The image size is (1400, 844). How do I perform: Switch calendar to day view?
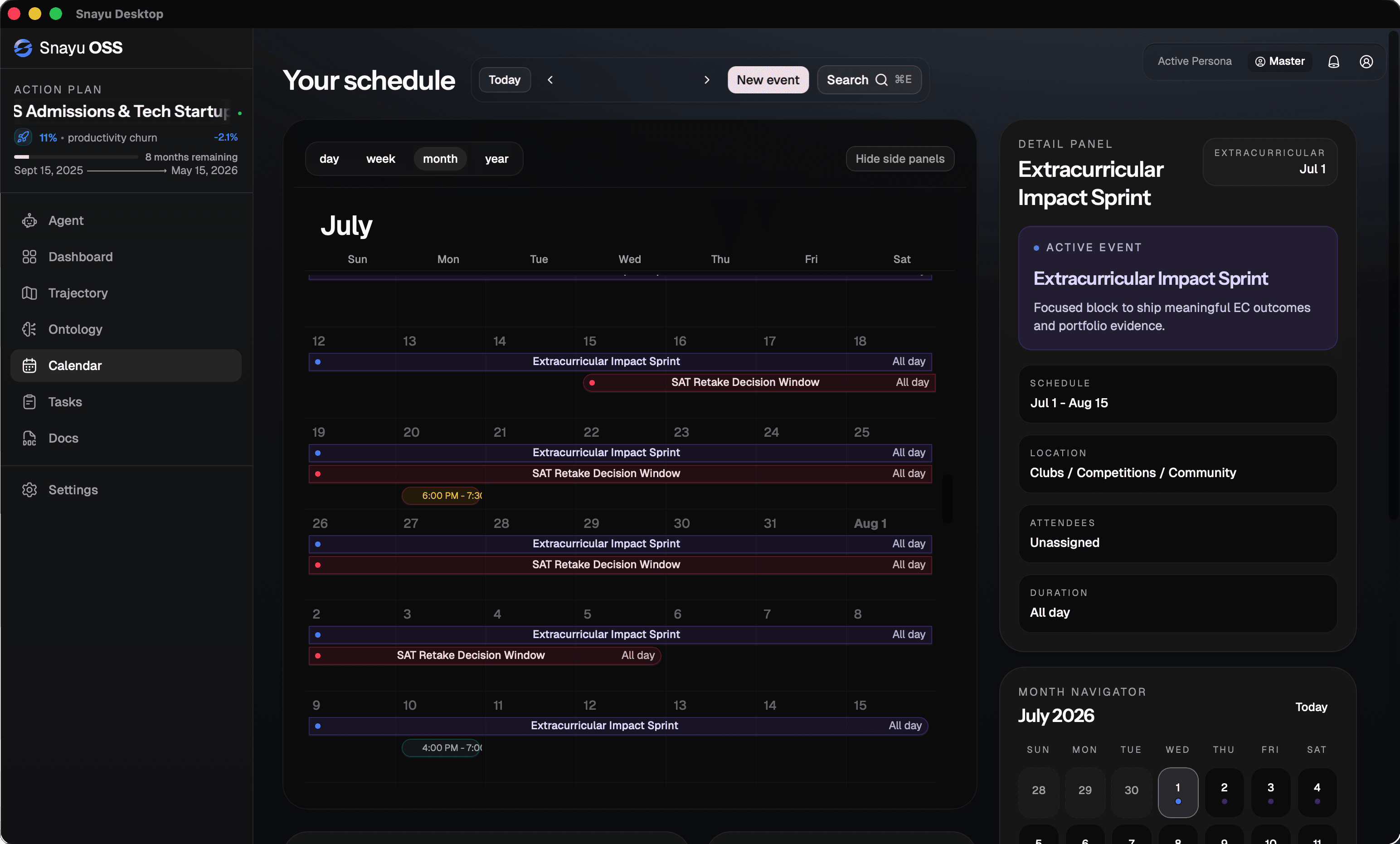pyautogui.click(x=329, y=159)
